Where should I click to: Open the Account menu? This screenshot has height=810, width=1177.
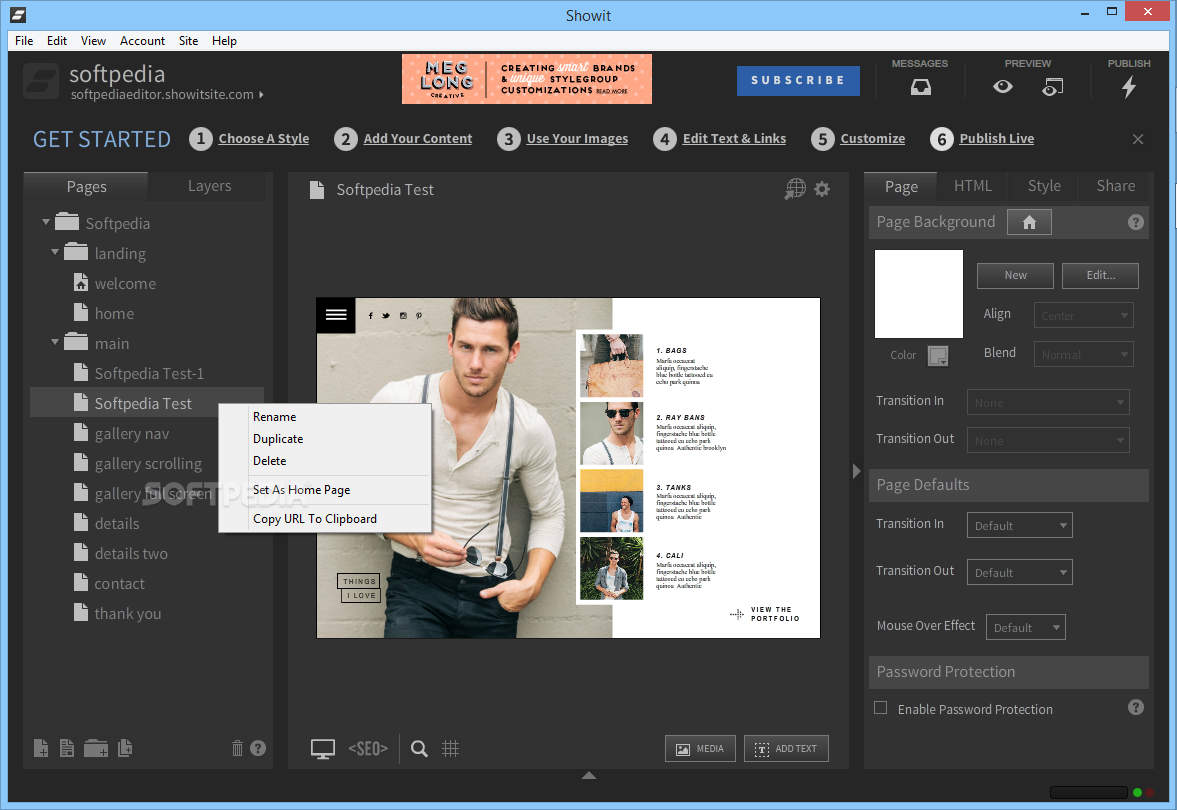tap(142, 41)
